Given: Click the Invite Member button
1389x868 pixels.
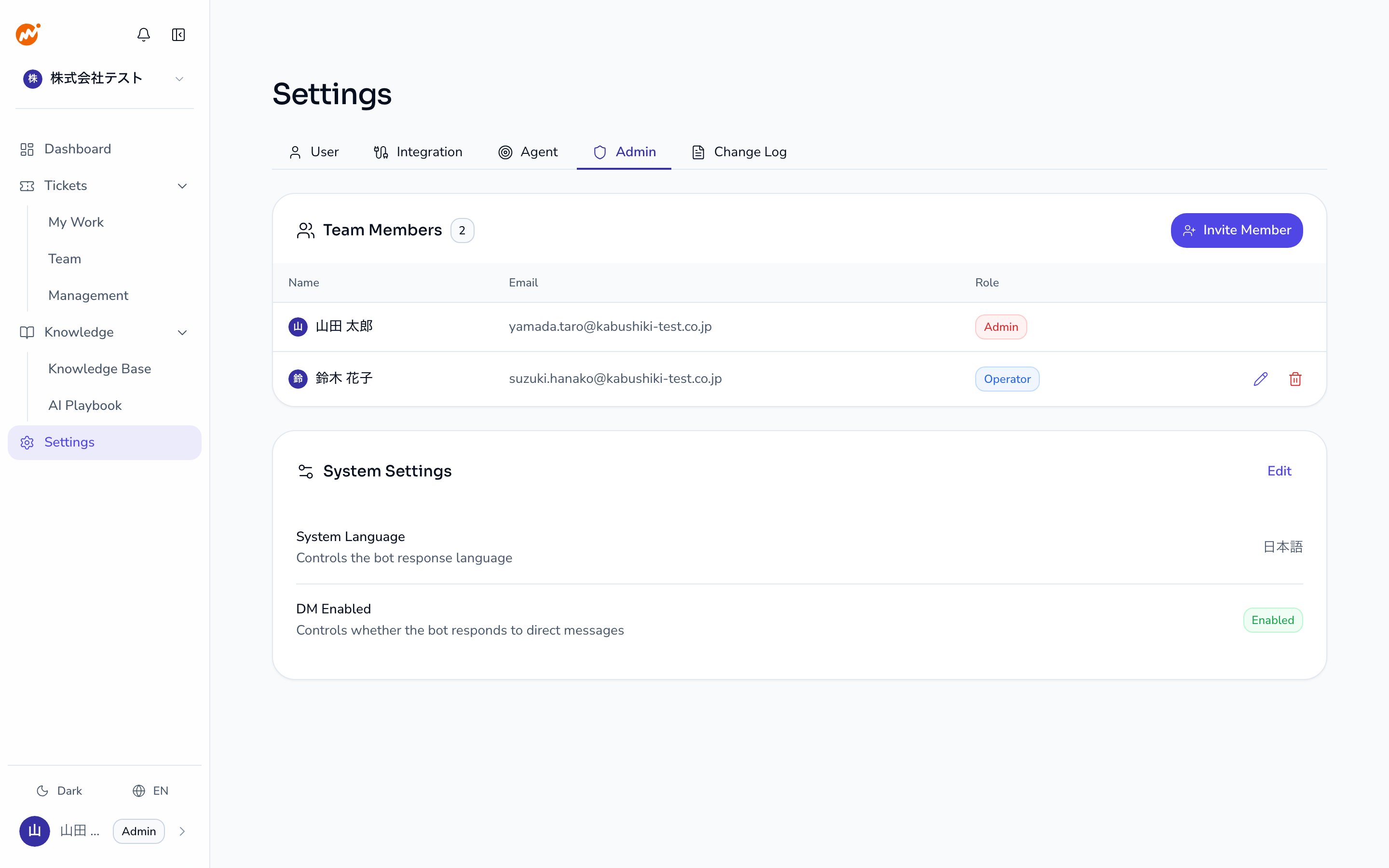Looking at the screenshot, I should [1236, 230].
